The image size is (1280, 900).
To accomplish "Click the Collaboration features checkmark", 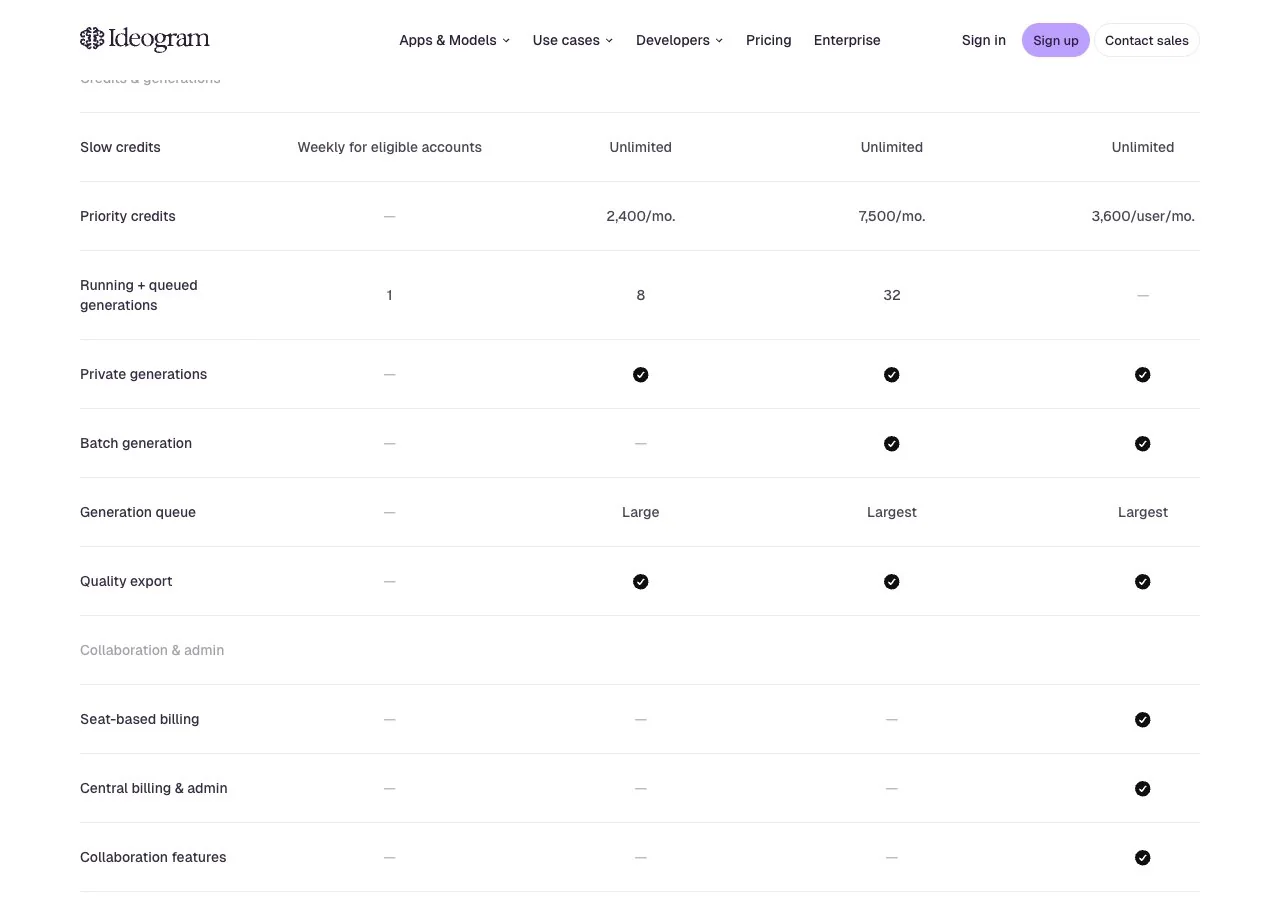I will (x=1143, y=858).
